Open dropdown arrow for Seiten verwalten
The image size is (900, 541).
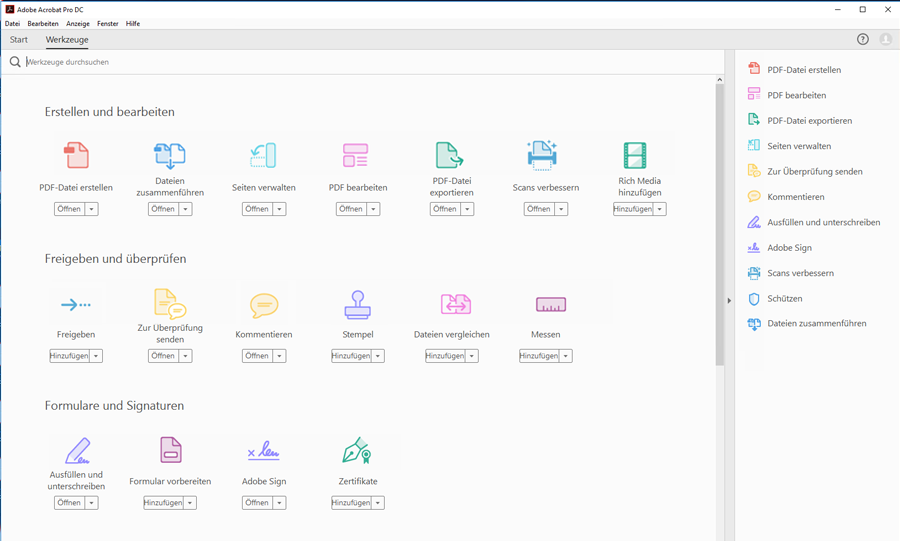tap(280, 209)
